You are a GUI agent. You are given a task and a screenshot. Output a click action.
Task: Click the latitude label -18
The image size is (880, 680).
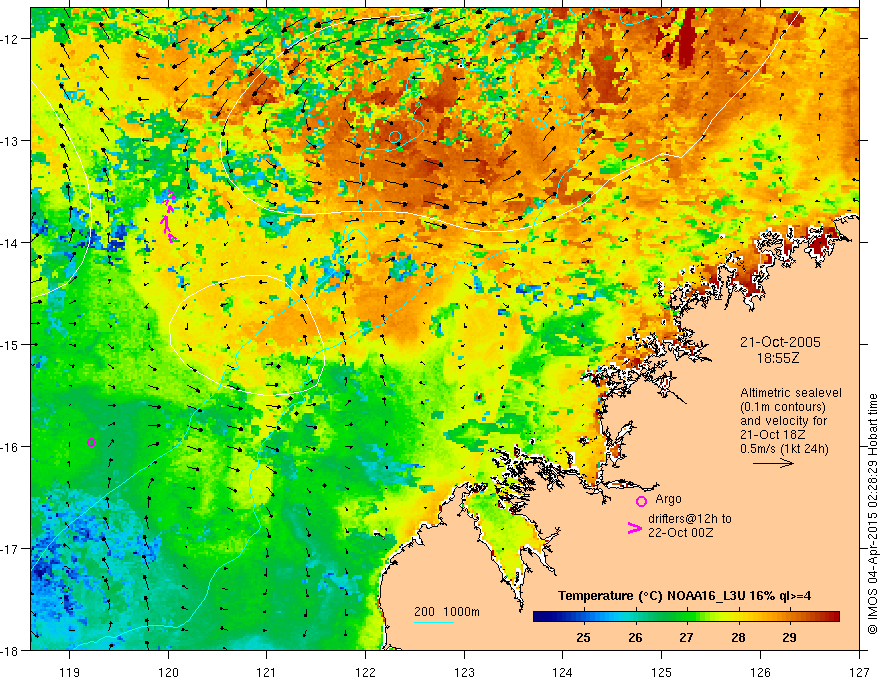point(12,650)
